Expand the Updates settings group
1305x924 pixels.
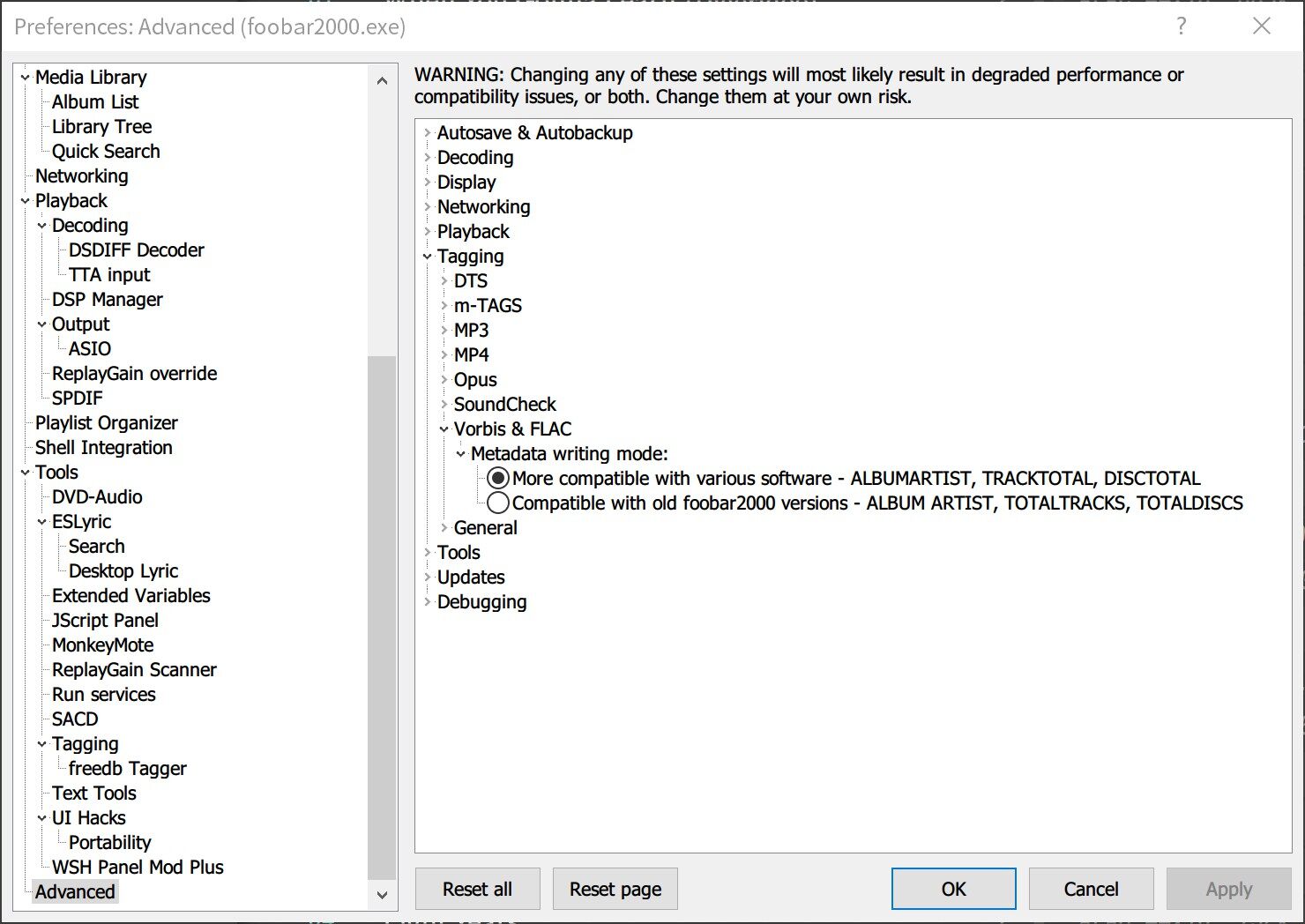tap(428, 577)
